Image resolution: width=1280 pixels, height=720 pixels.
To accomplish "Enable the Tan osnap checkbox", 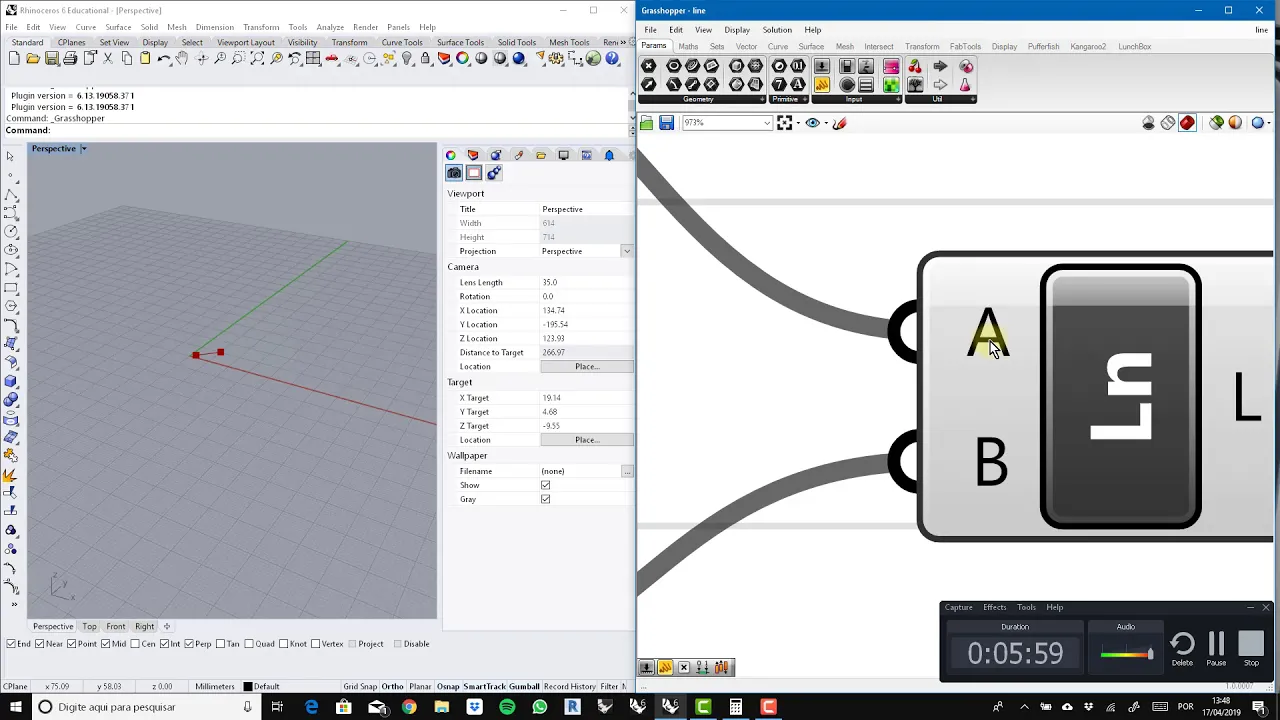I will (x=222, y=644).
